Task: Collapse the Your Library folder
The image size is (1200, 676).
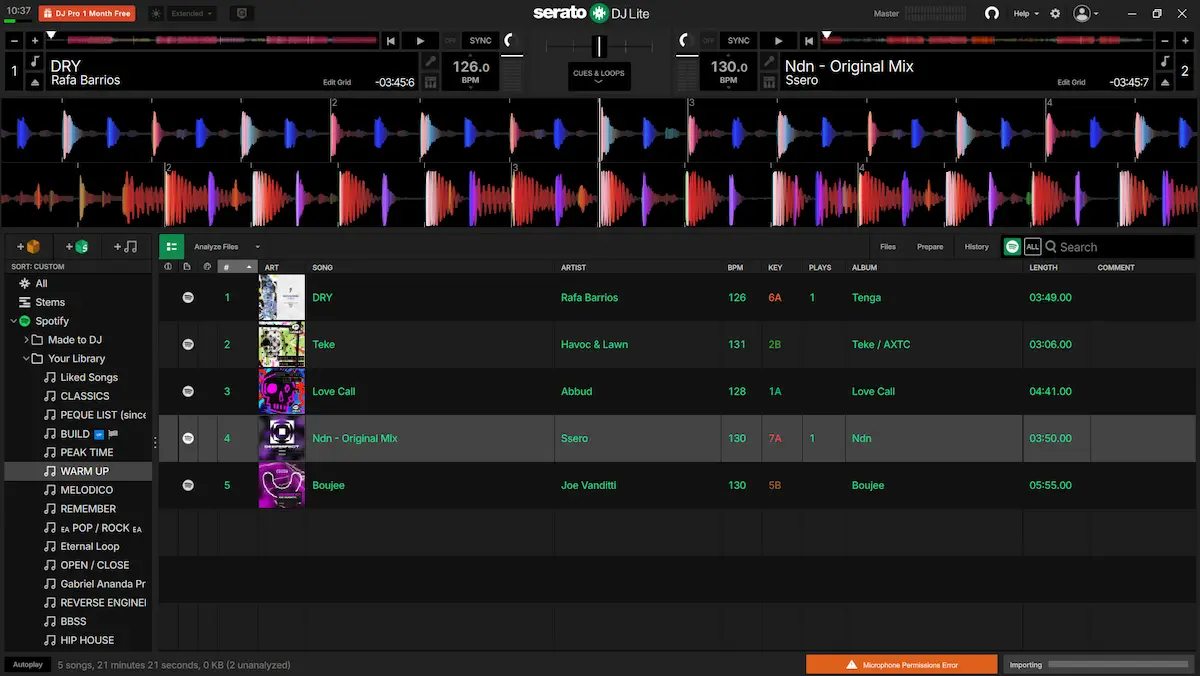Action: coord(27,358)
